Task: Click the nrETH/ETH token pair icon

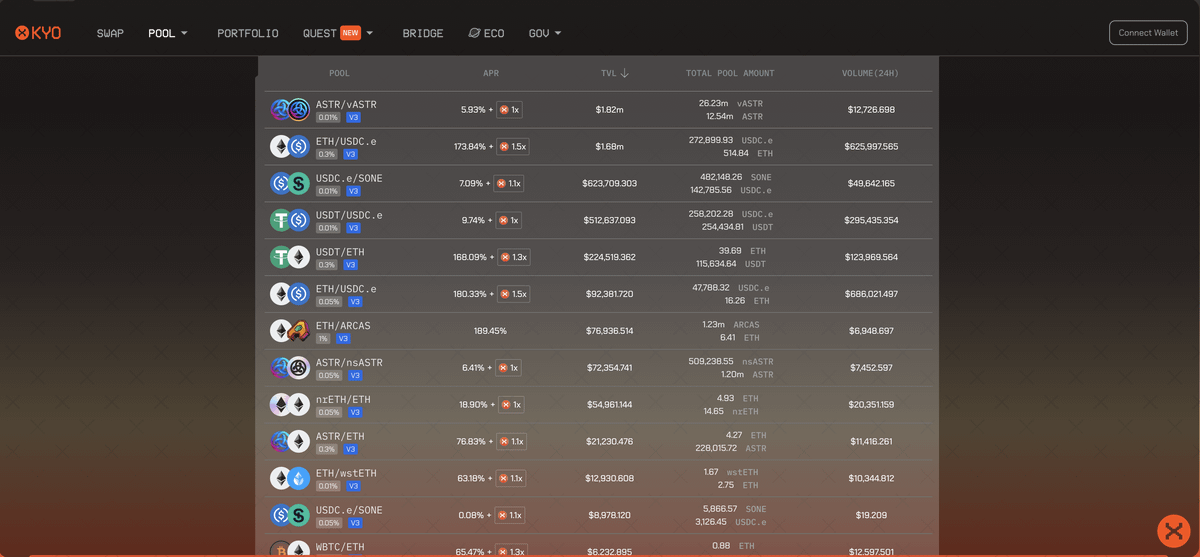Action: 289,405
